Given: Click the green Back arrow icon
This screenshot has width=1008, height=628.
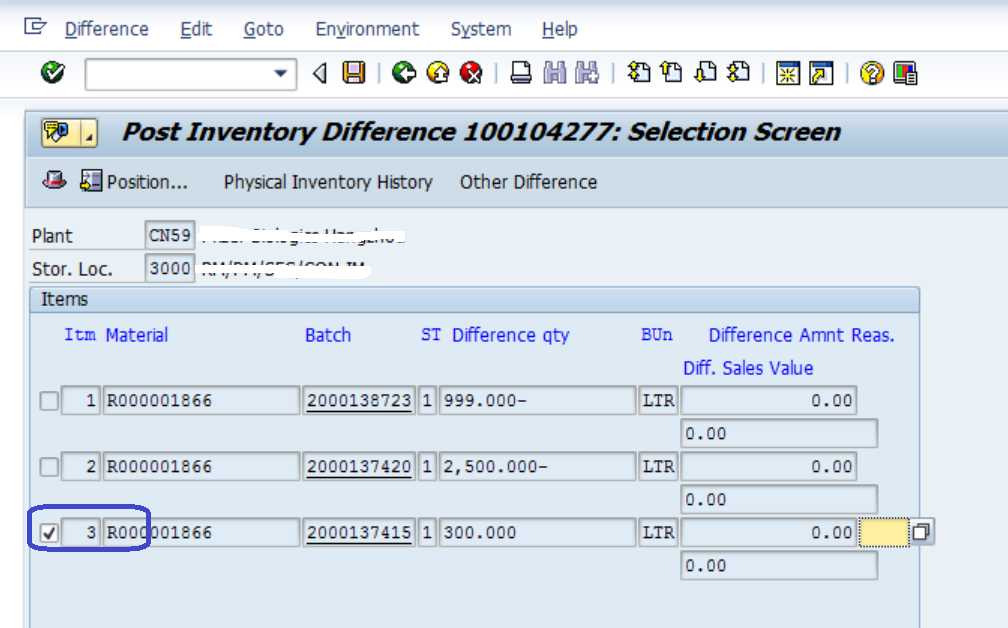Looking at the screenshot, I should [x=404, y=73].
